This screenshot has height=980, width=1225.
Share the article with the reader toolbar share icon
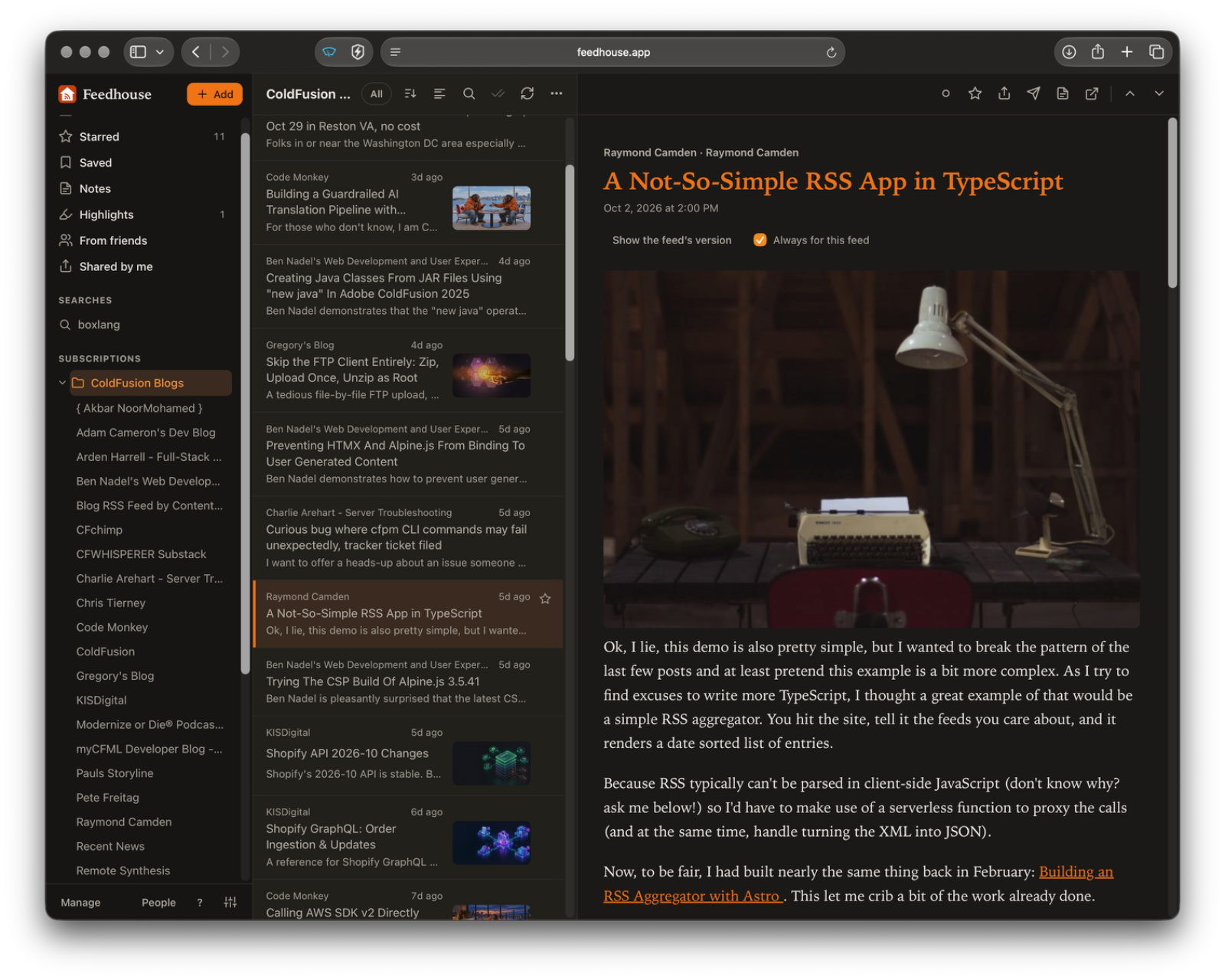pos(1004,93)
